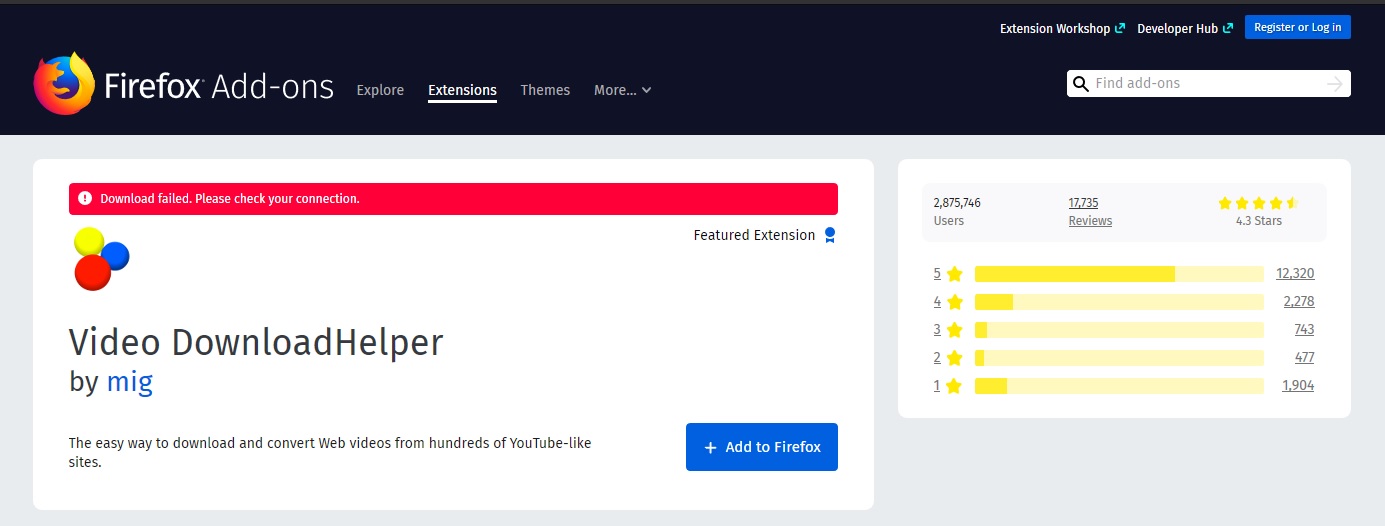Click the four-star rating bar
The width and height of the screenshot is (1385, 526).
point(1119,302)
